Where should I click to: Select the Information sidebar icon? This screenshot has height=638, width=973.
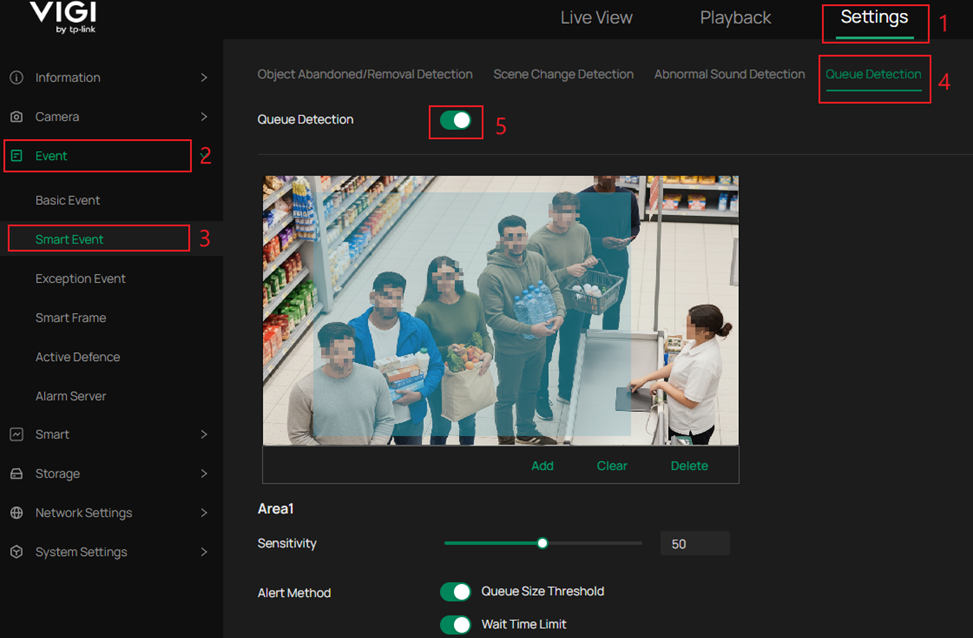pos(14,77)
